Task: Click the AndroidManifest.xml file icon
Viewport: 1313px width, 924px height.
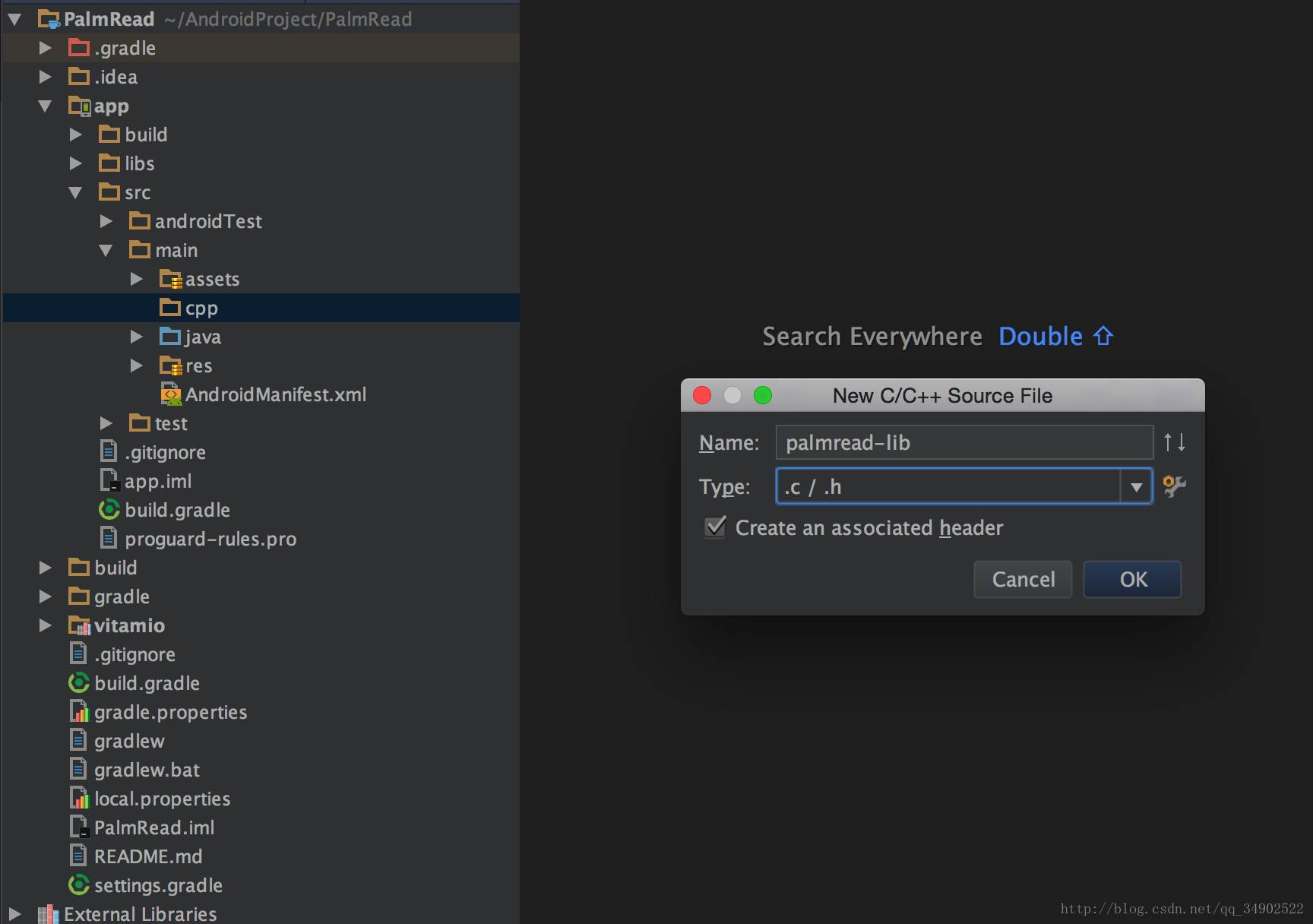Action: 170,394
